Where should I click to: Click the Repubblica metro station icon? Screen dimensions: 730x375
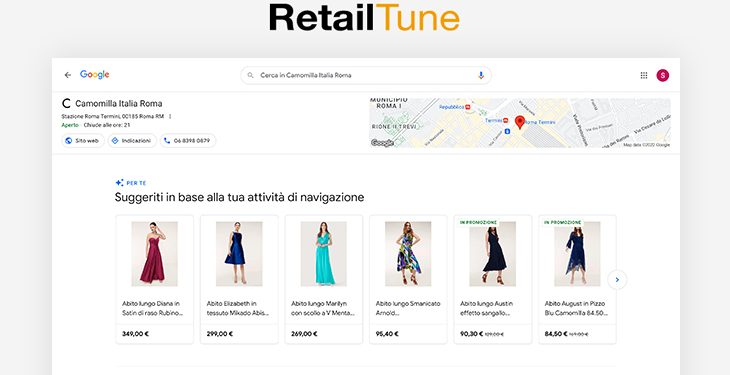click(x=467, y=107)
